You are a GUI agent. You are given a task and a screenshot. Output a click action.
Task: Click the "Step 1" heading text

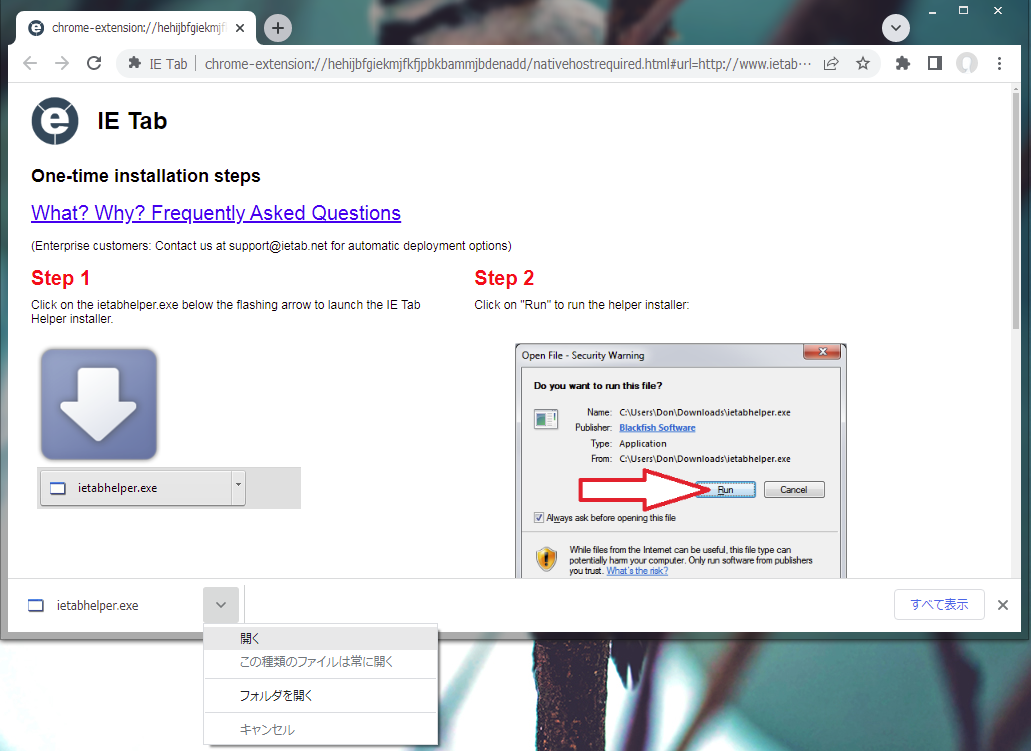click(x=60, y=278)
